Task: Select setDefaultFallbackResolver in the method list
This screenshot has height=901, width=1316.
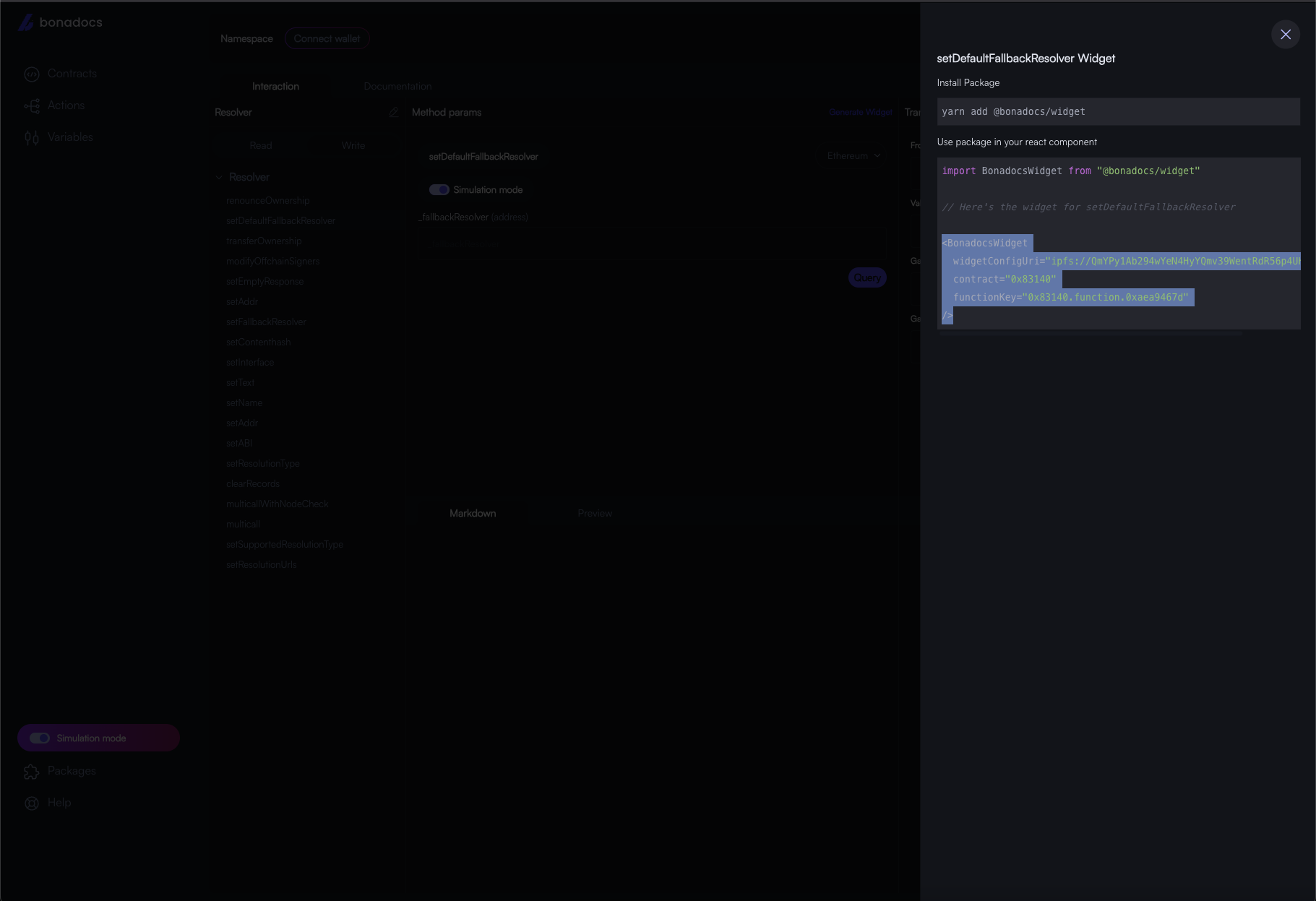Action: tap(280, 220)
